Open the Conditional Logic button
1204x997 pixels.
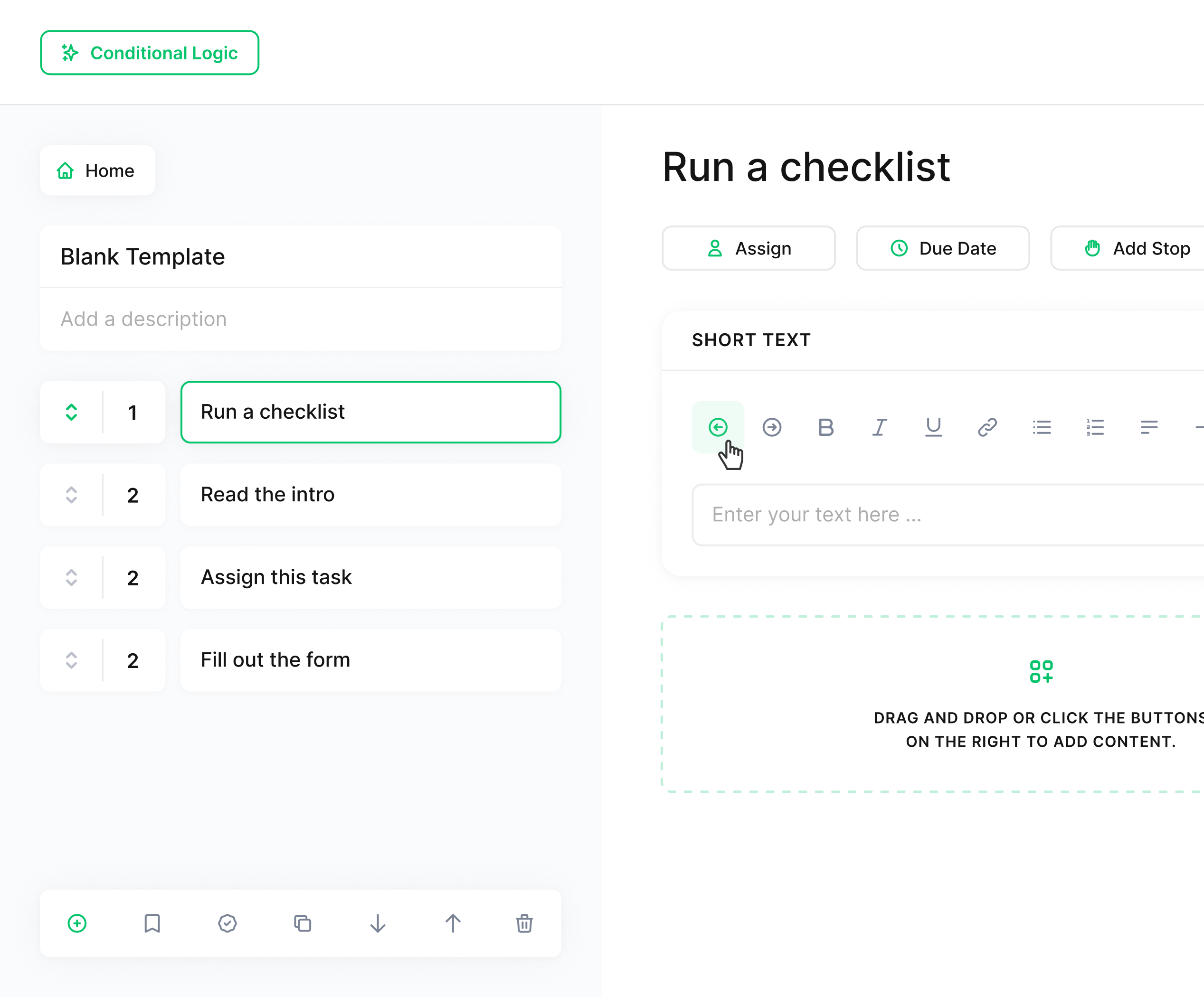pos(150,53)
